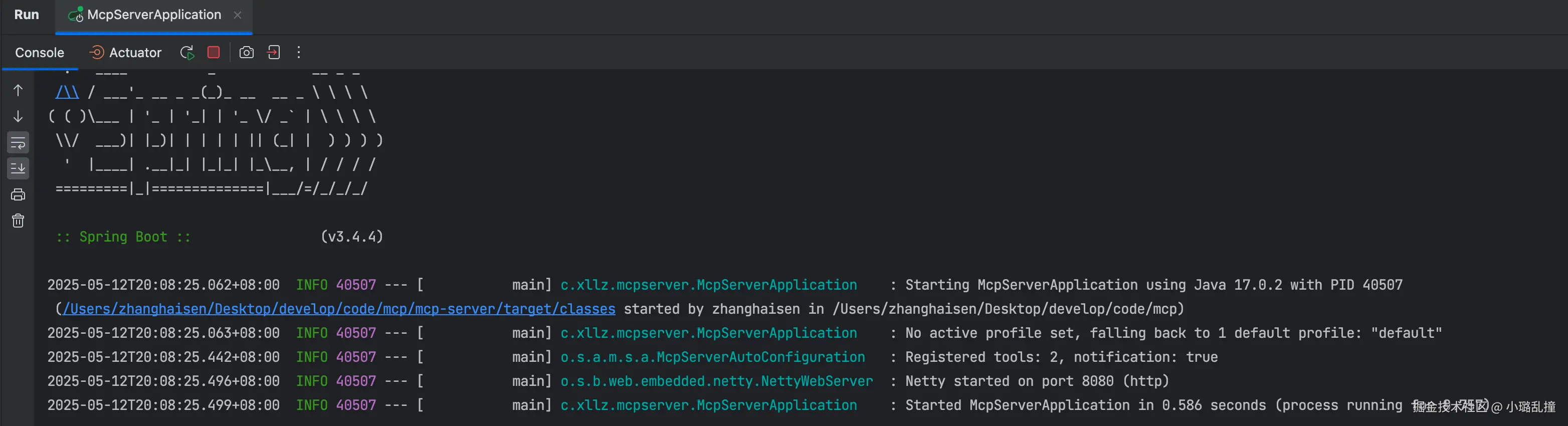This screenshot has height=426, width=1568.
Task: Select the McpServerApplication run tab
Action: point(153,15)
